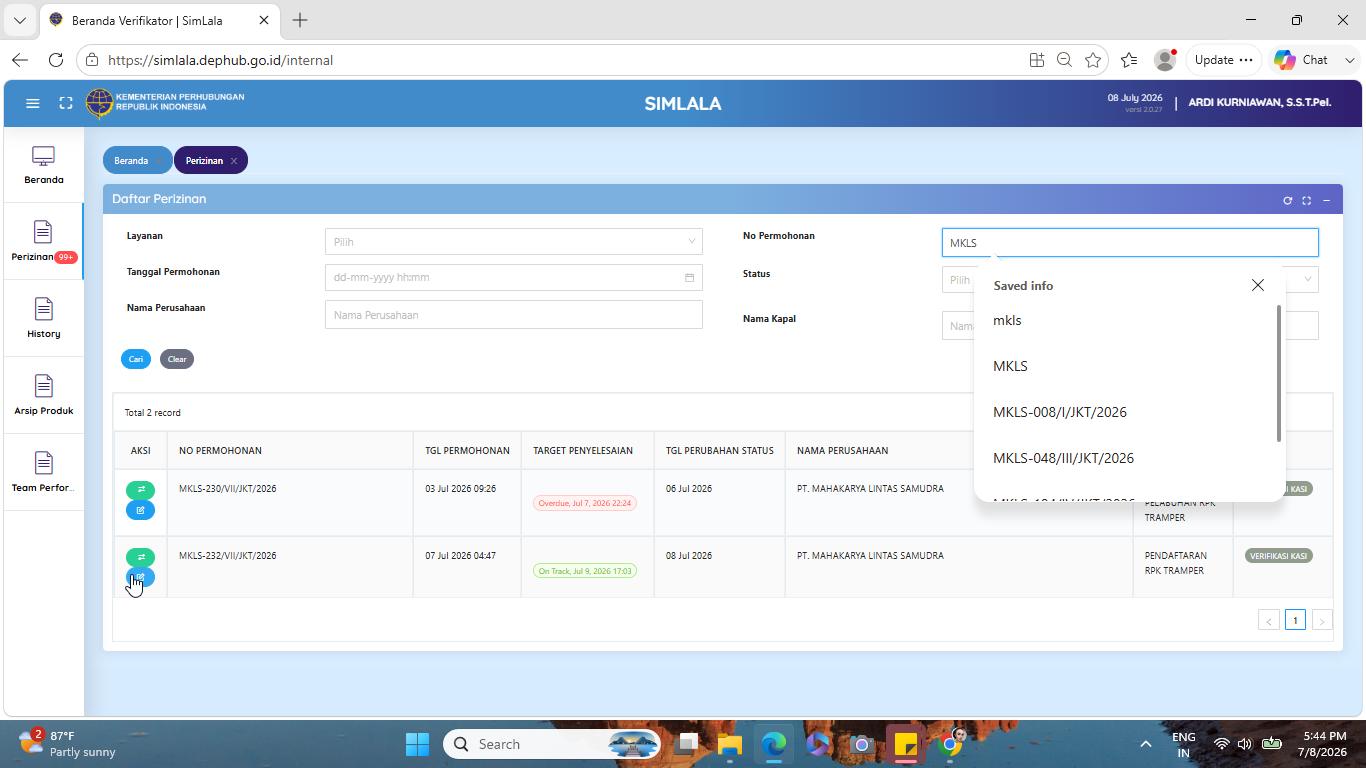Click the 'On Track, Jul 9, 2026 17:03' badge
Image resolution: width=1366 pixels, height=768 pixels.
click(x=585, y=571)
